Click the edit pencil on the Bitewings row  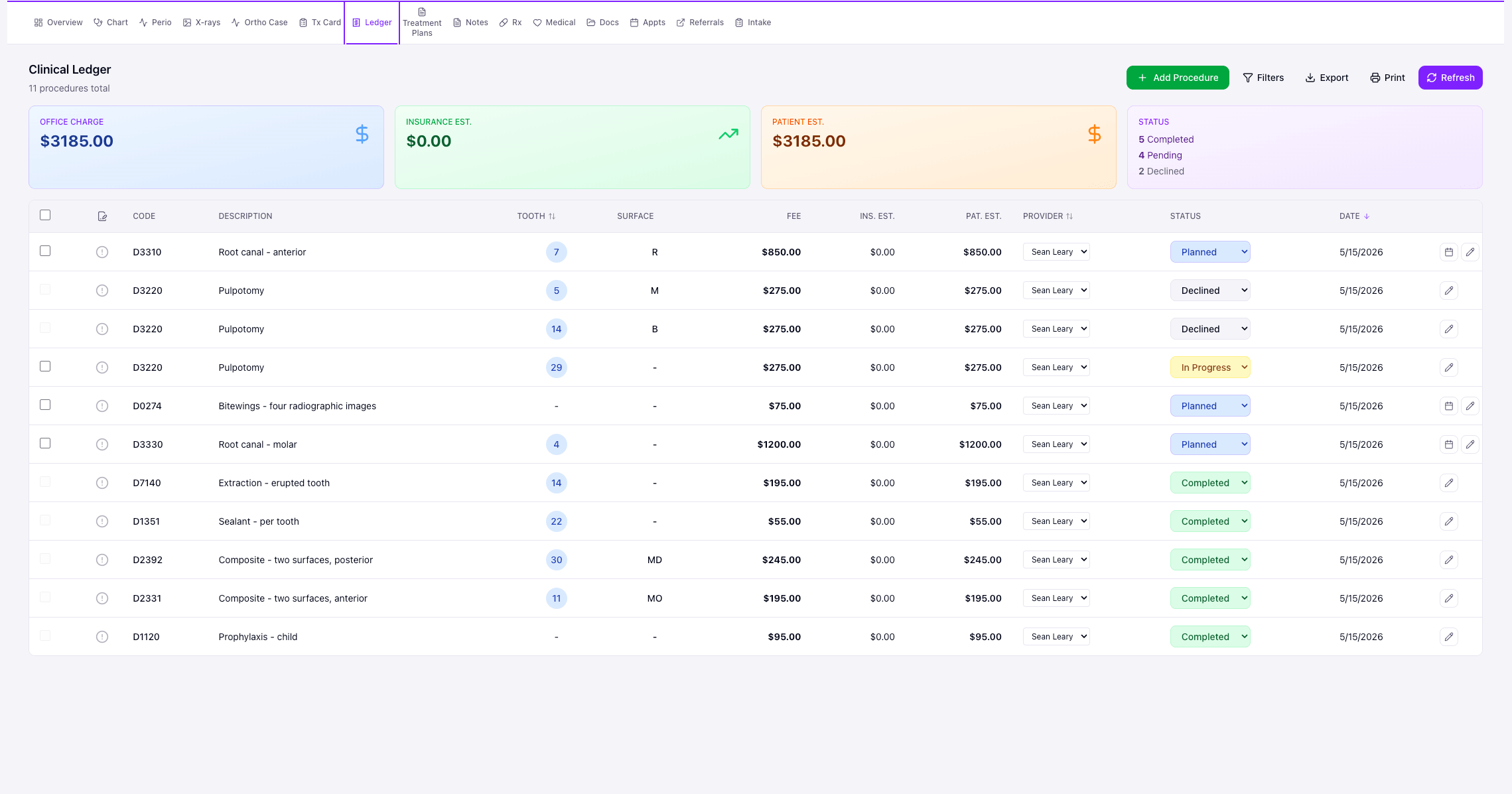1470,406
